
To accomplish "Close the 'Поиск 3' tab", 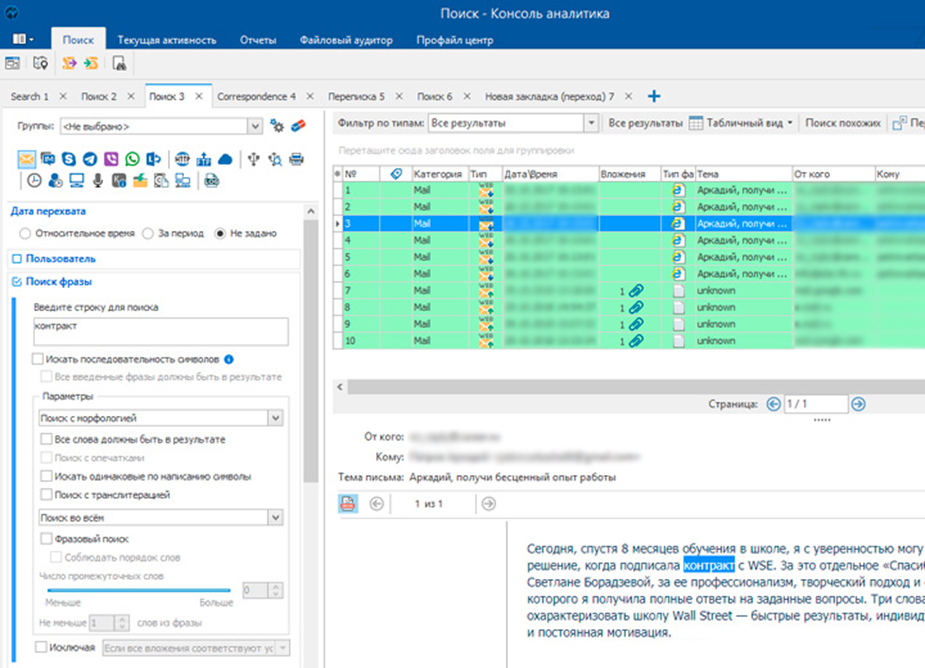I will tap(199, 96).
